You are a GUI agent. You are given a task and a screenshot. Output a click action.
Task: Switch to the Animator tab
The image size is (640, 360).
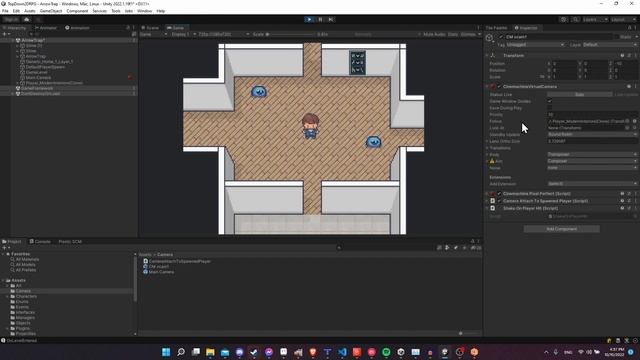tap(46, 28)
